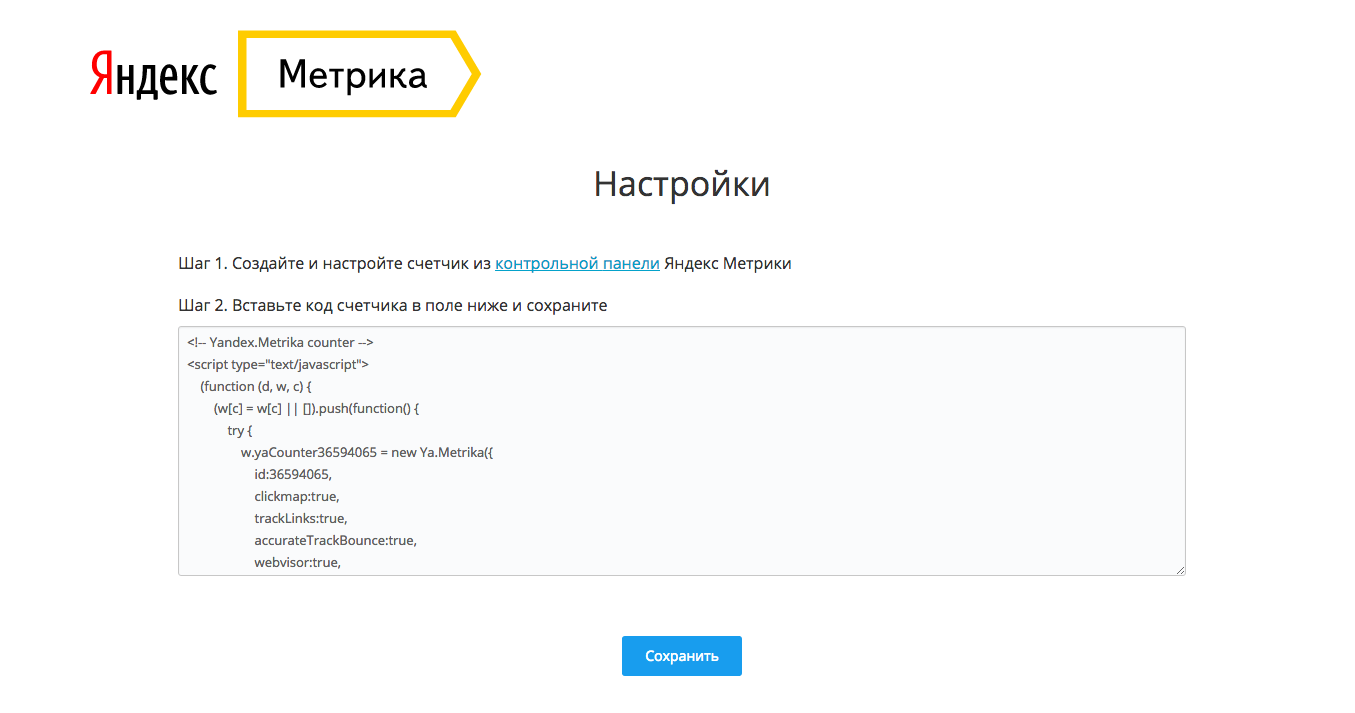Click the line 'accurateTrackBounce:true,'
Screen dimensions: 1355x713
(335, 540)
